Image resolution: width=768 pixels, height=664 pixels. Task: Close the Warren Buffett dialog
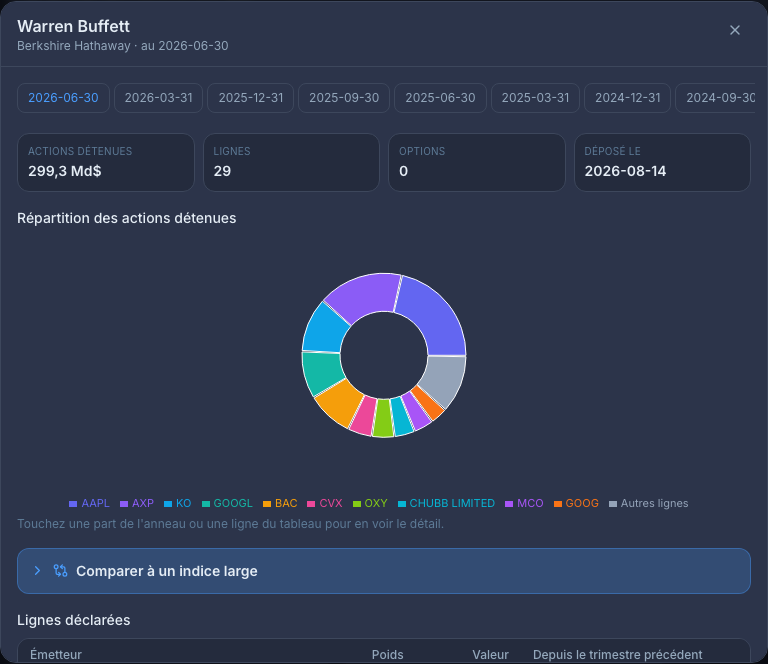734,30
